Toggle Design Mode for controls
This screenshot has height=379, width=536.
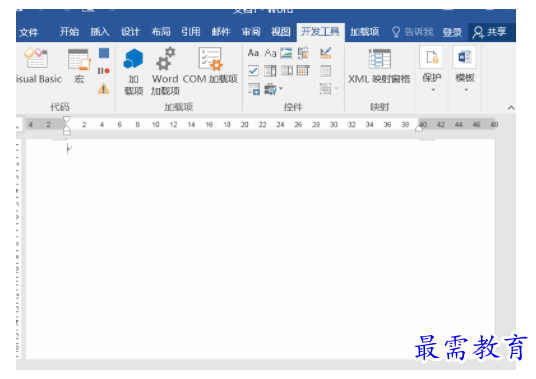pos(325,53)
